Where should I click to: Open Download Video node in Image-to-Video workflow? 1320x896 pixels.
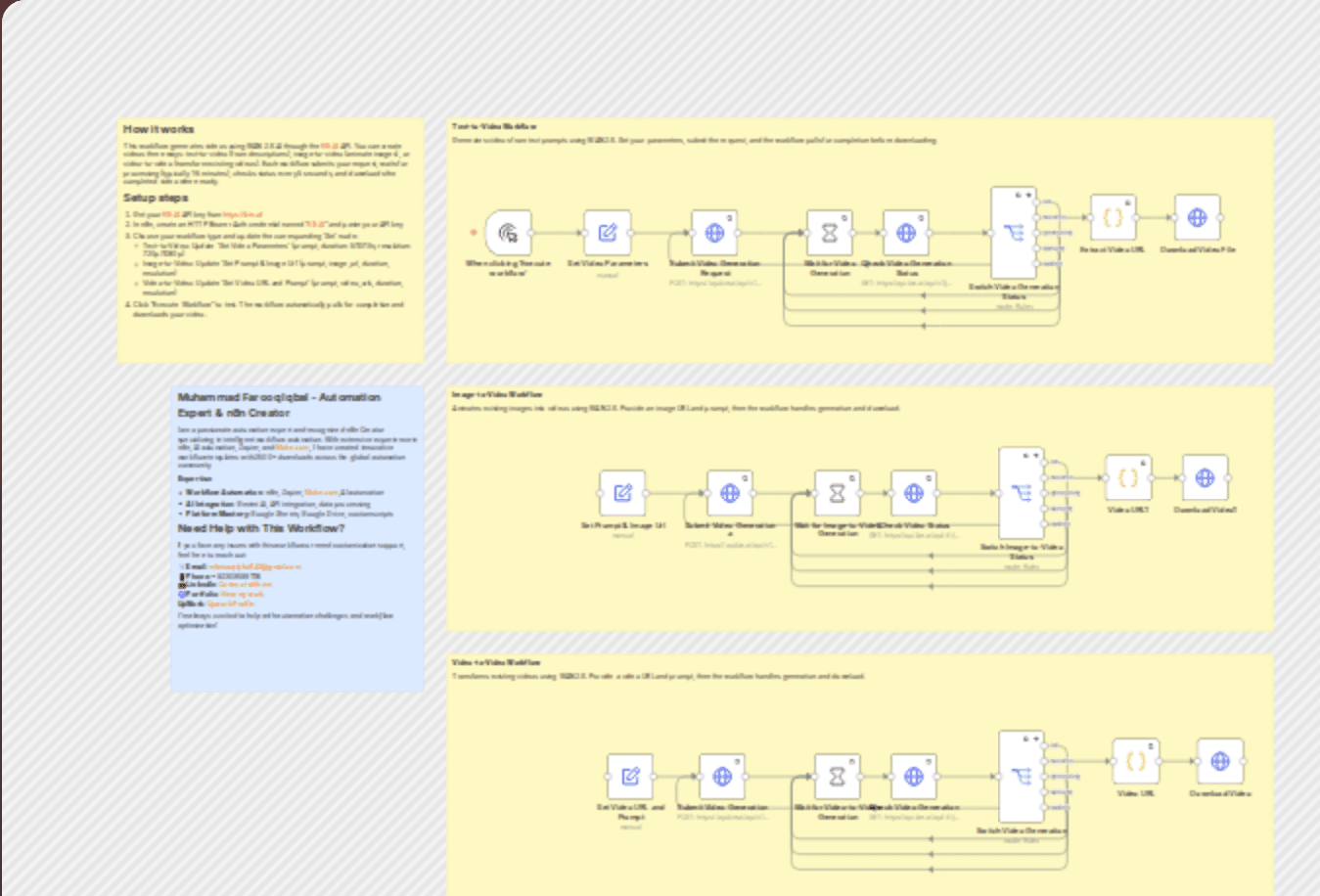pos(1205,478)
